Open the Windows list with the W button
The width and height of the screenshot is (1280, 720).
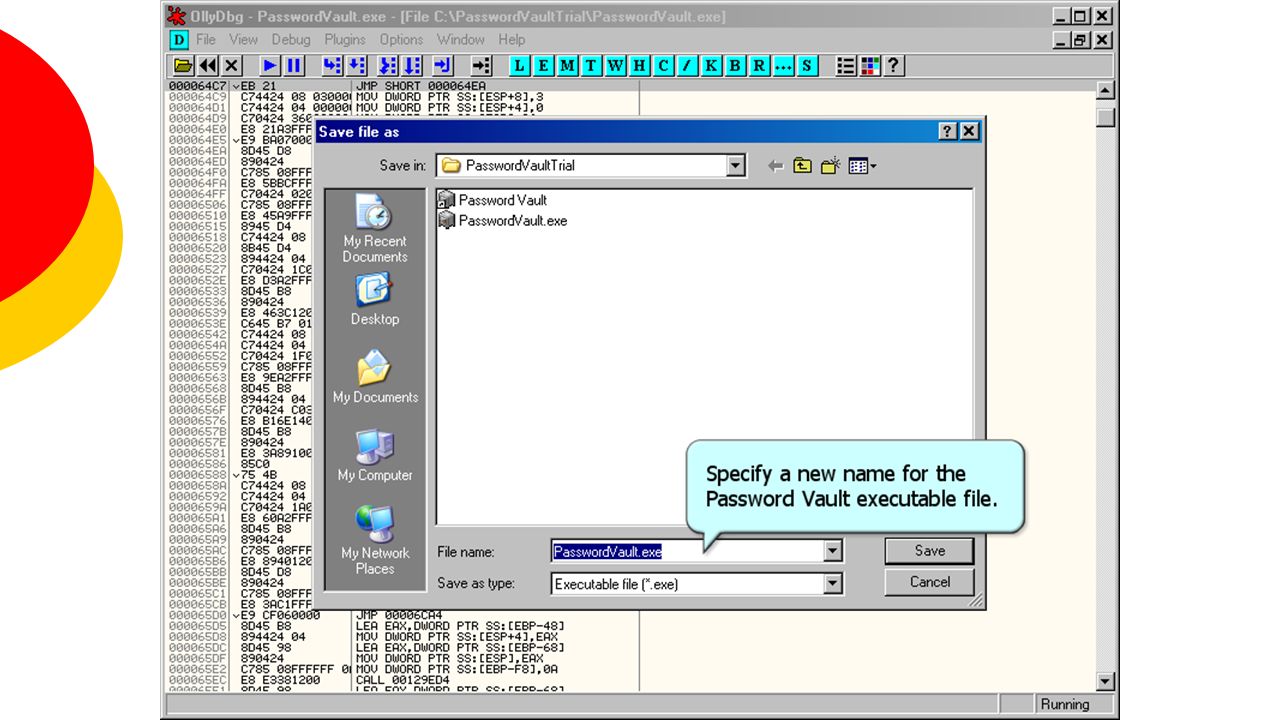615,66
